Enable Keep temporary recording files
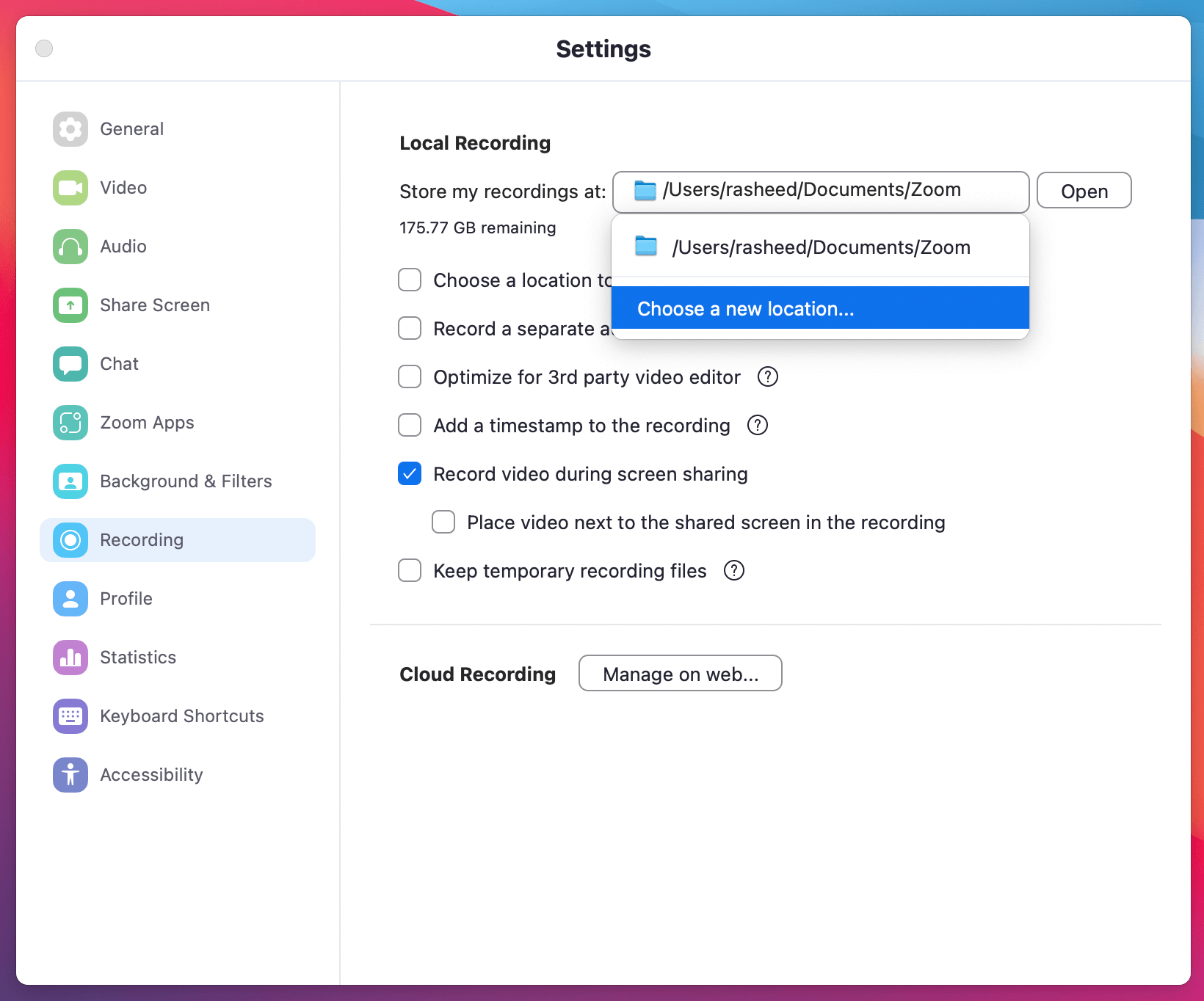 (x=409, y=570)
